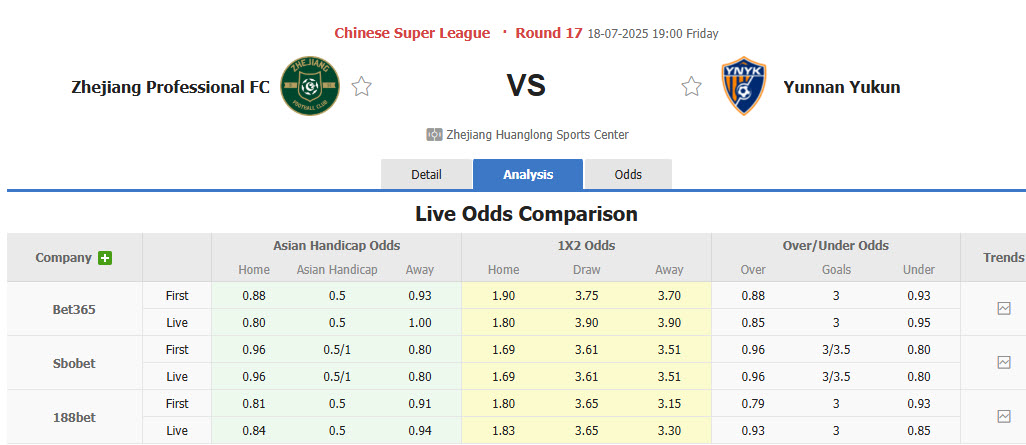1026x445 pixels.
Task: Toggle favorite star next to Yunnan Yukun
Action: click(691, 87)
